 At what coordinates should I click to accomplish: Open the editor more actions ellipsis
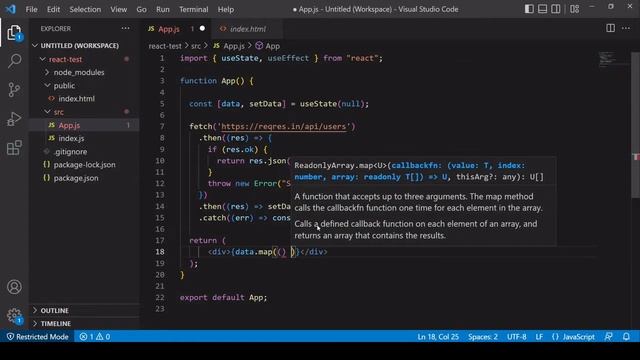626,28
